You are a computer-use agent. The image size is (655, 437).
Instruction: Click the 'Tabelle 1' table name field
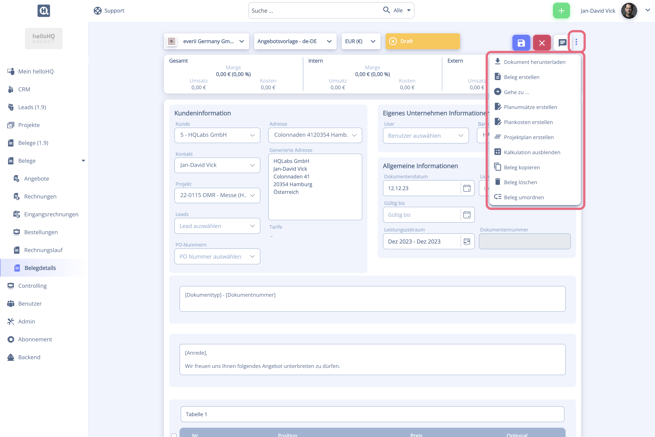[372, 414]
